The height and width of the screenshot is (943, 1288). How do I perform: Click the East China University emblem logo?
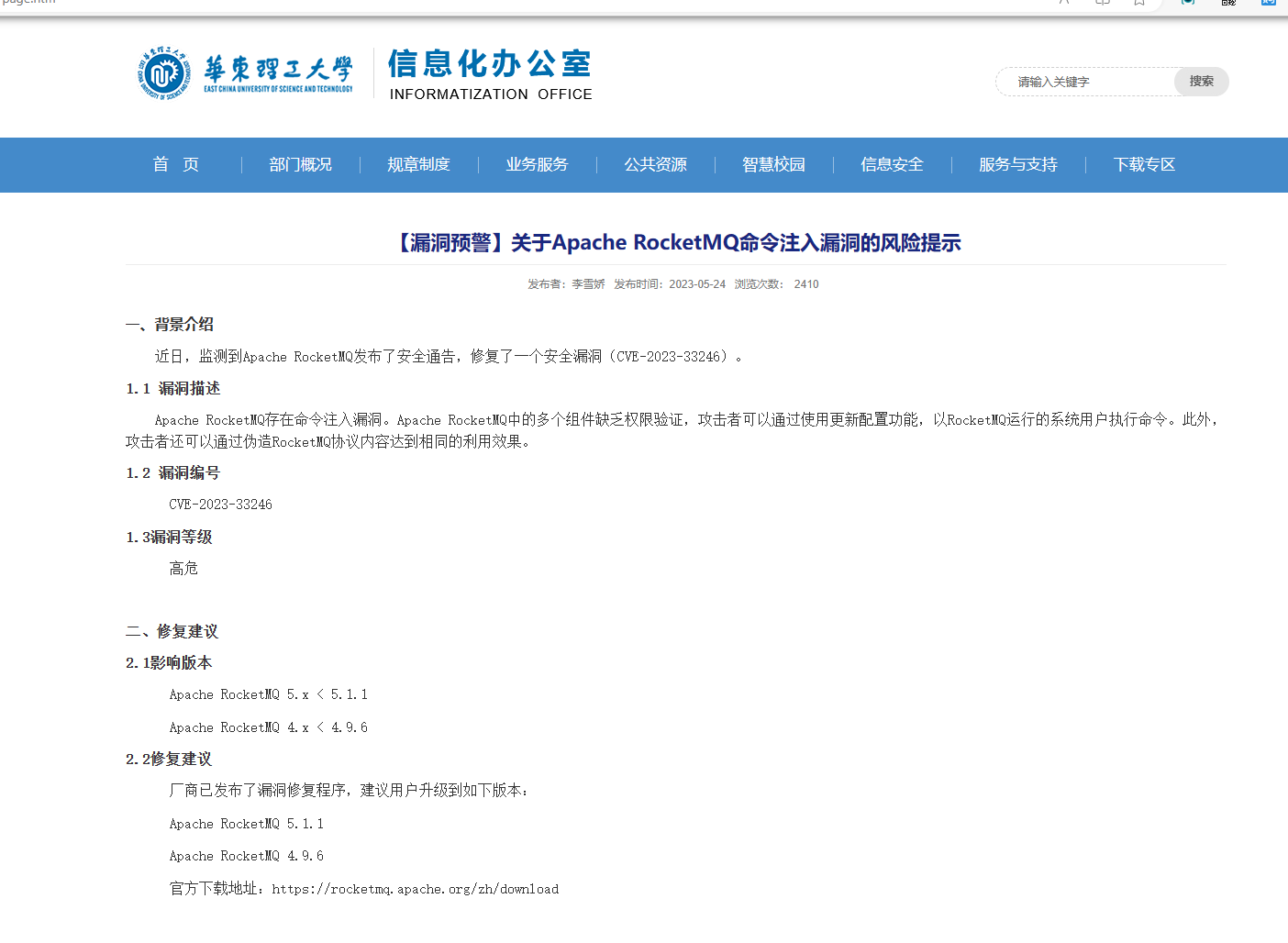click(164, 72)
